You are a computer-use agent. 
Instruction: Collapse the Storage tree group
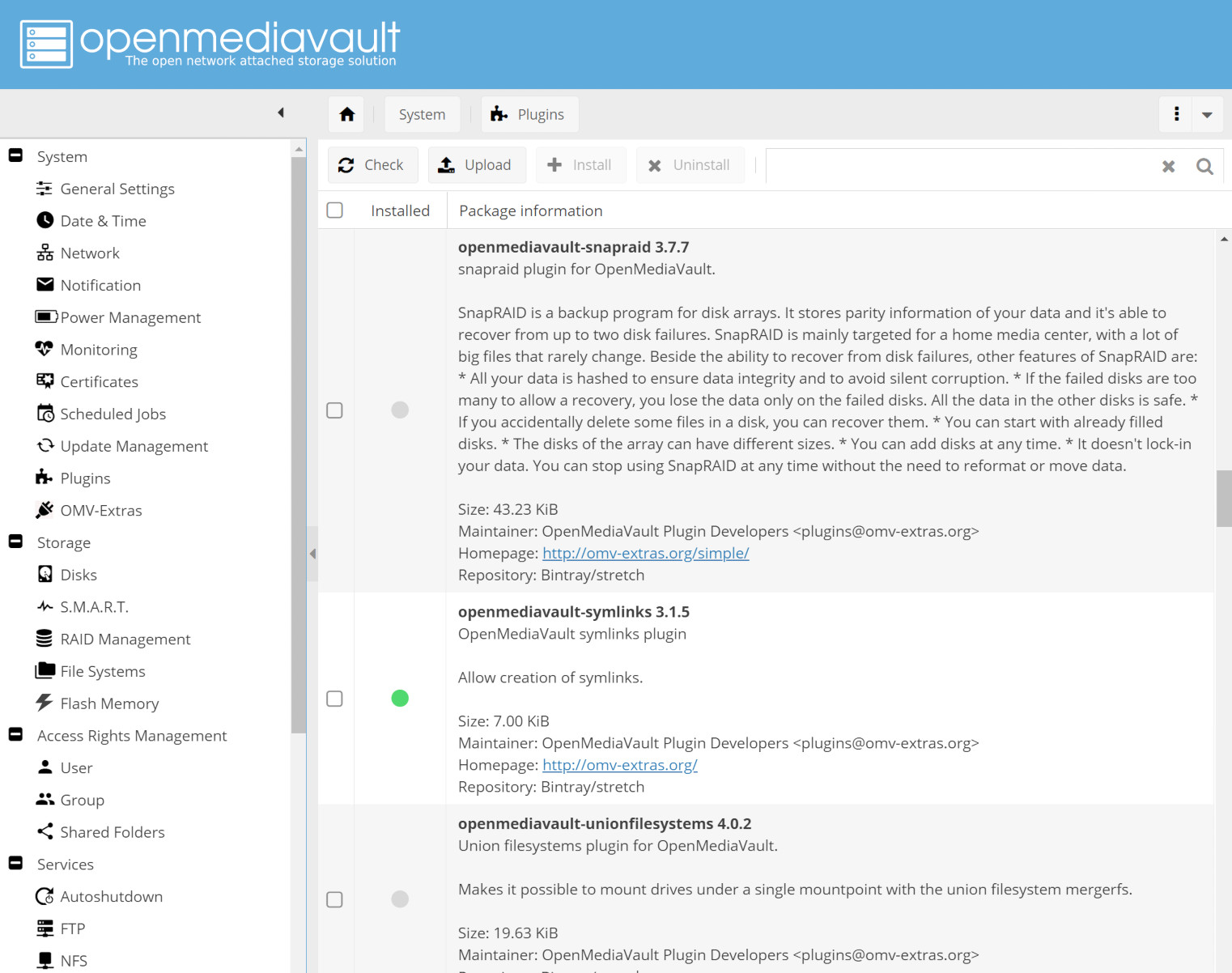click(x=15, y=541)
